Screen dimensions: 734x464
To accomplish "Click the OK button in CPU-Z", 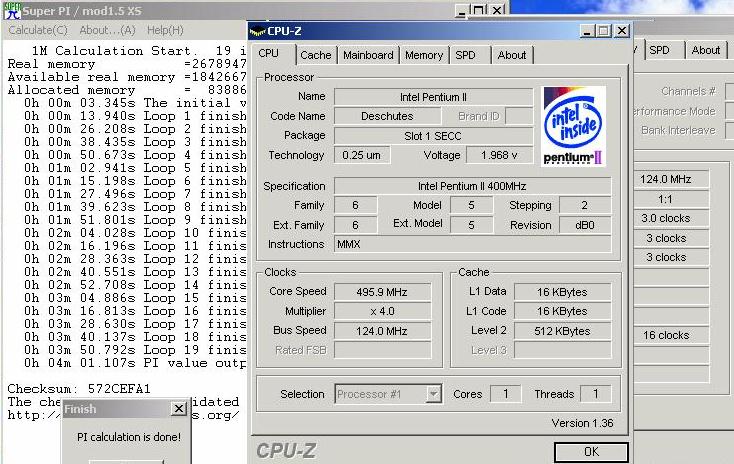I will (x=591, y=452).
